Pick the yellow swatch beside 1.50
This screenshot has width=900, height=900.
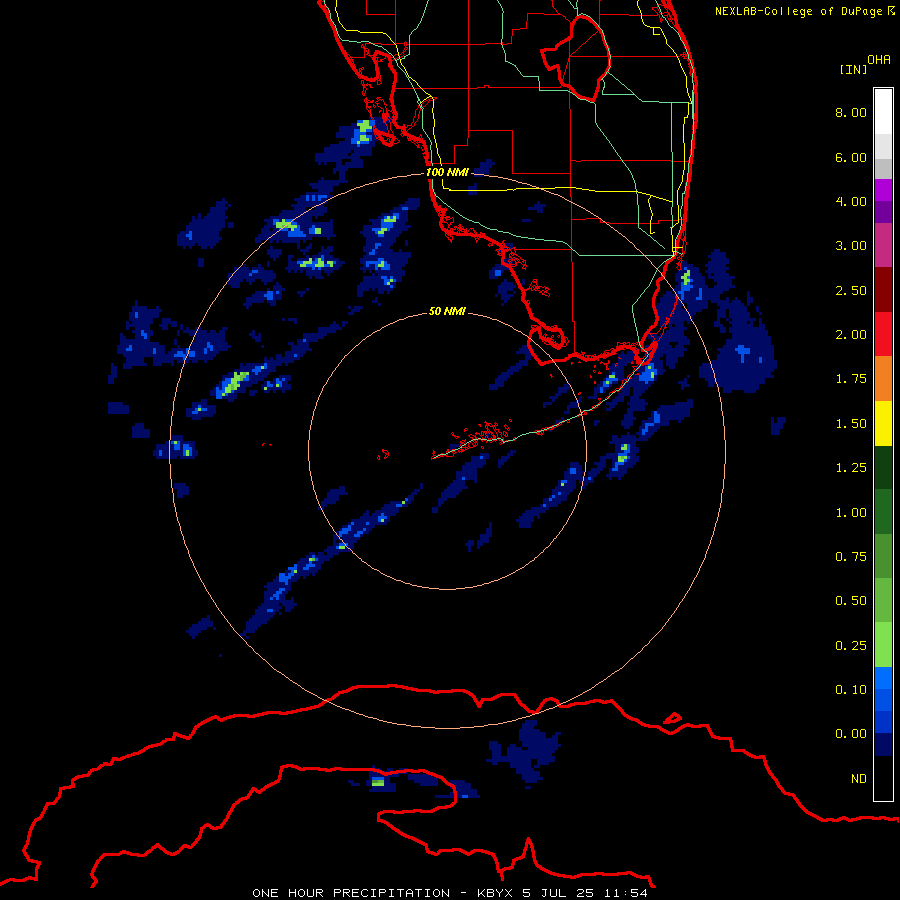[x=883, y=423]
